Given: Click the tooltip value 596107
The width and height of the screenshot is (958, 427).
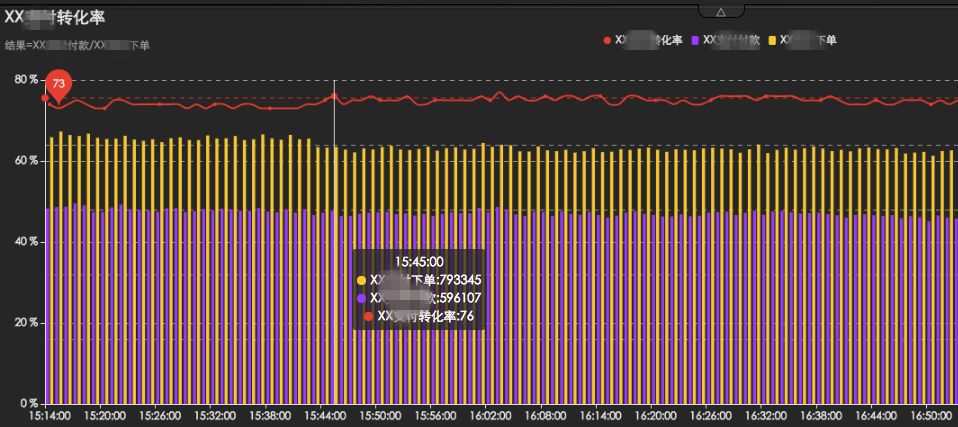Looking at the screenshot, I should [461, 298].
